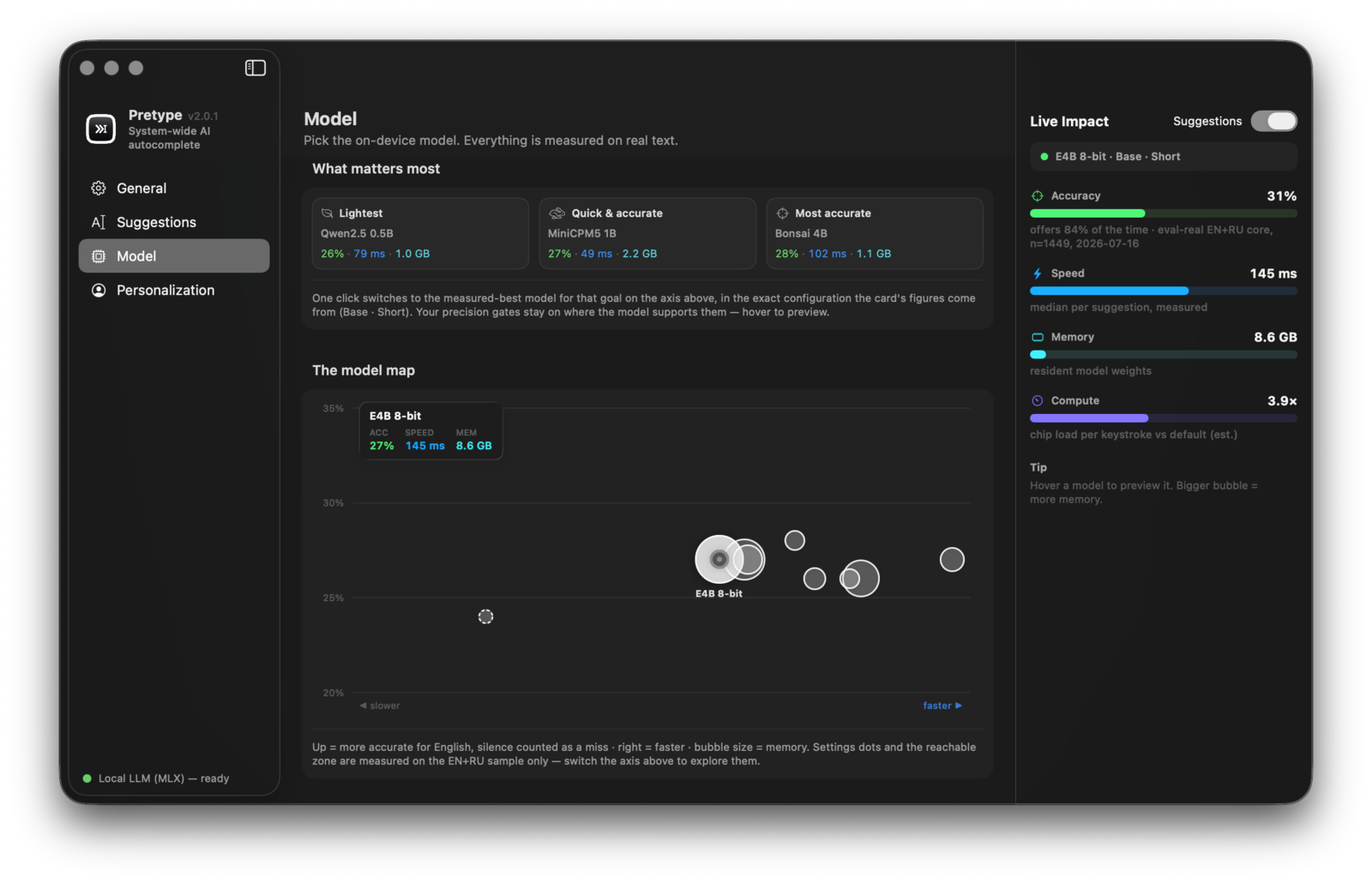The width and height of the screenshot is (1372, 883).
Task: Click the Live Impact heading
Action: coord(1069,121)
